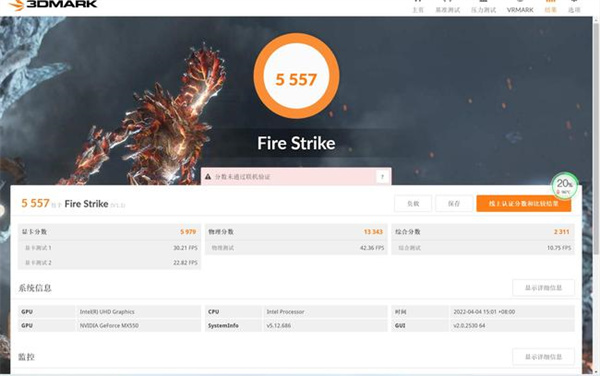Expand 系统信息 details with 显示详细信息
Screen dimensions: 600x376
point(543,288)
